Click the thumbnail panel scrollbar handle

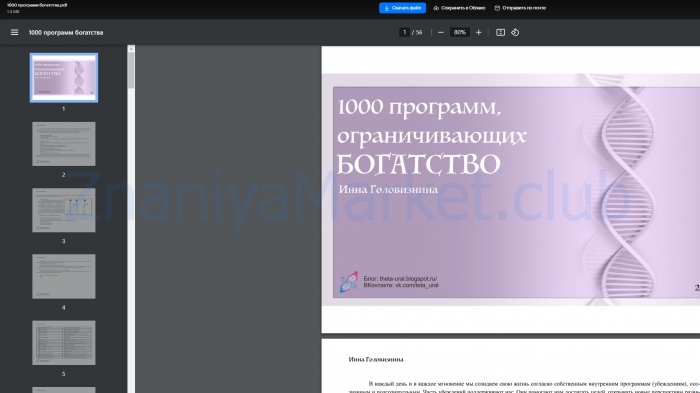pyautogui.click(x=131, y=71)
